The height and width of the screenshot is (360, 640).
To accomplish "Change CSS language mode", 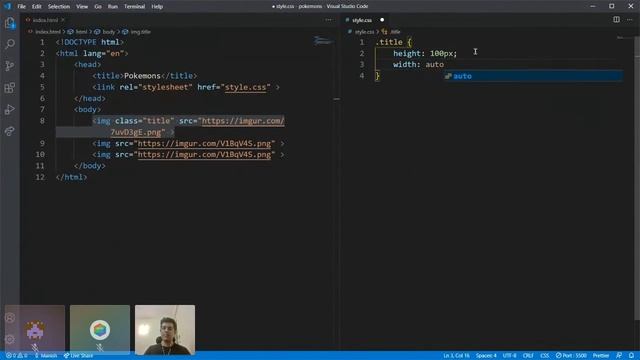I will tap(544, 356).
